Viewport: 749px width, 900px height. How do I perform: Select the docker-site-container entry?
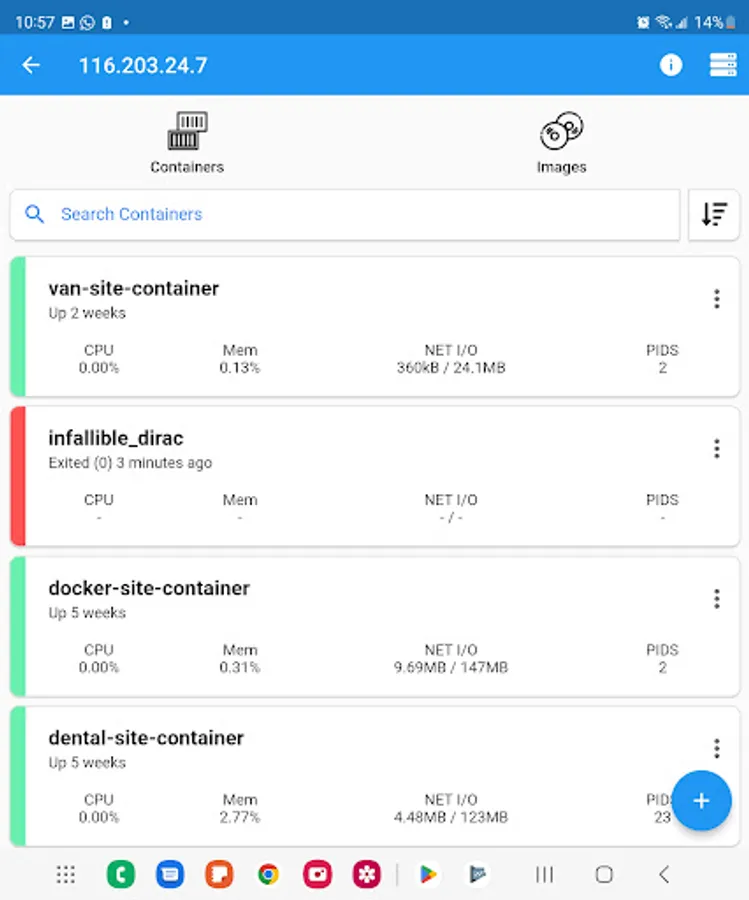coord(375,626)
